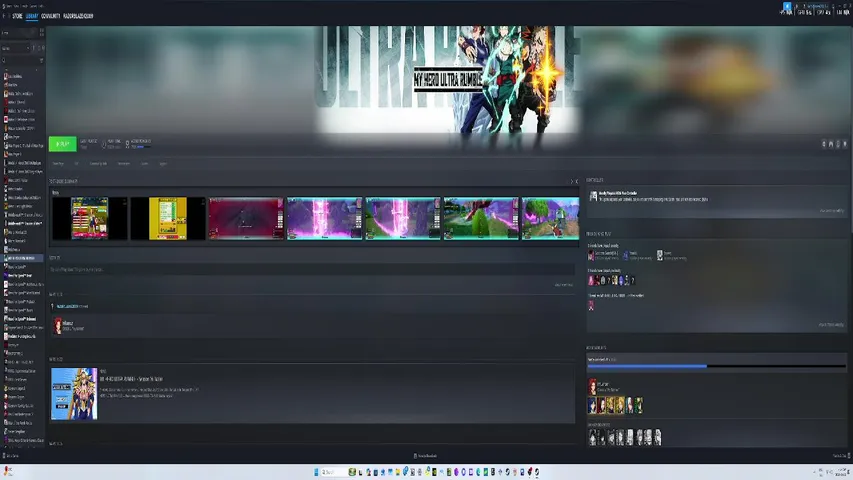The image size is (853, 480).
Task: Click the achievements progress bar
Action: pyautogui.click(x=716, y=366)
